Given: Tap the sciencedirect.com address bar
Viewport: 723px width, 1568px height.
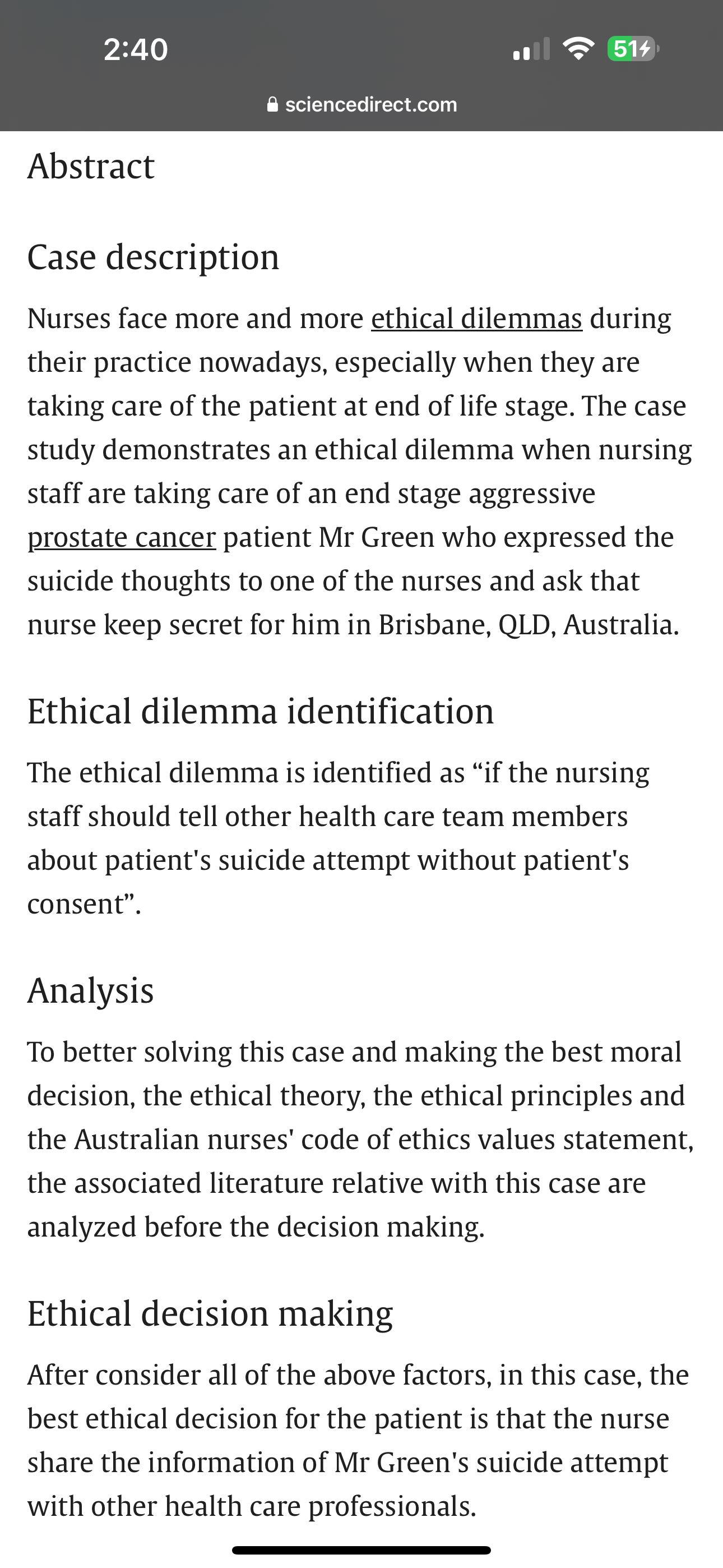Looking at the screenshot, I should click(371, 104).
